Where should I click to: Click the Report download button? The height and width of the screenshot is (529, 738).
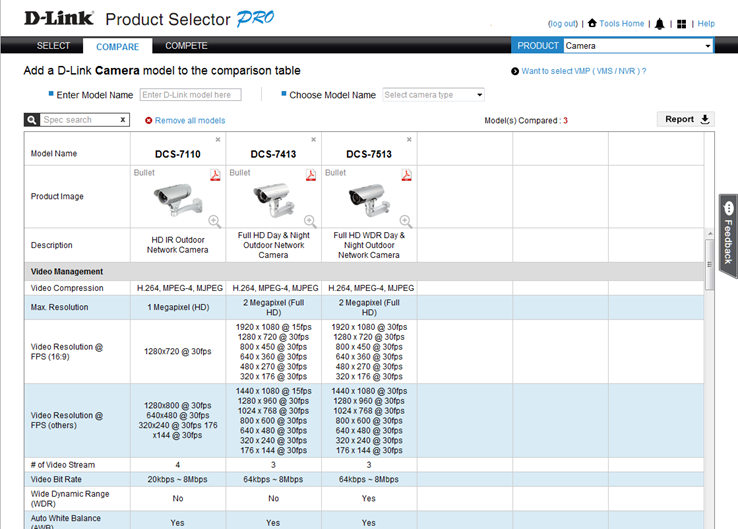[x=688, y=119]
